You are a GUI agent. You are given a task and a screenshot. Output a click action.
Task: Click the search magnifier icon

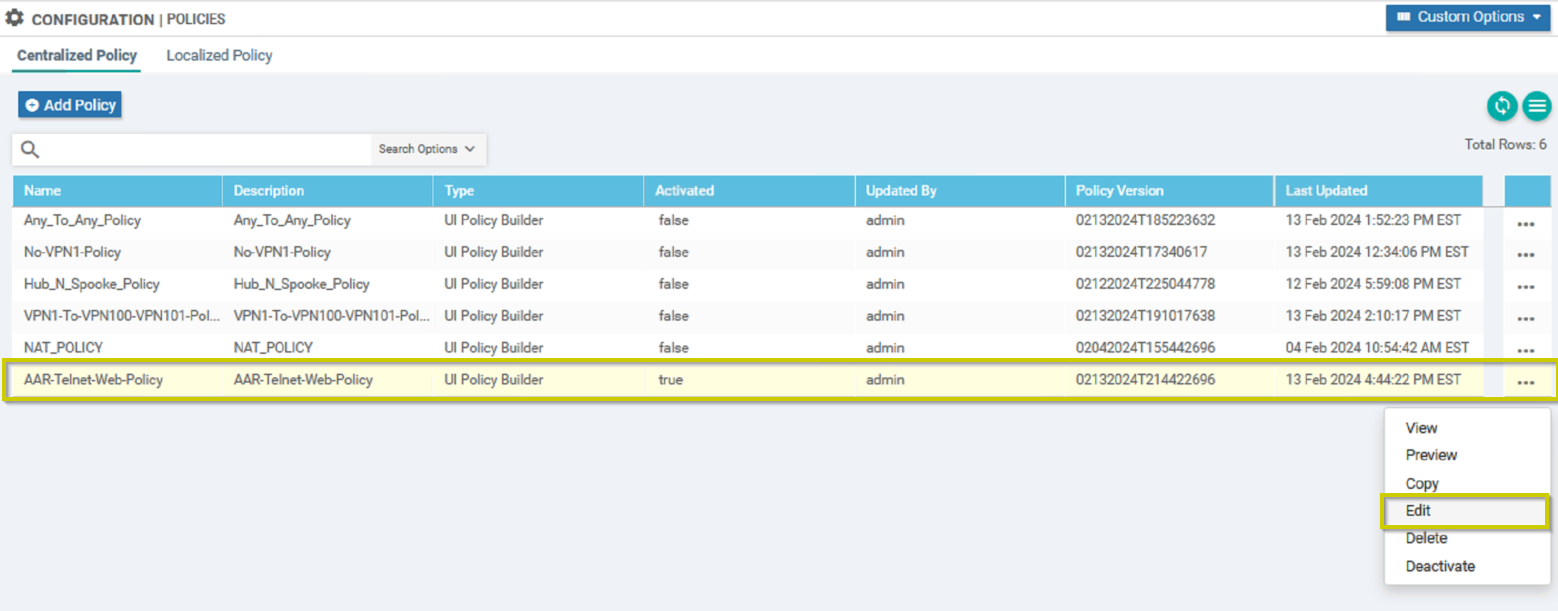[x=30, y=149]
